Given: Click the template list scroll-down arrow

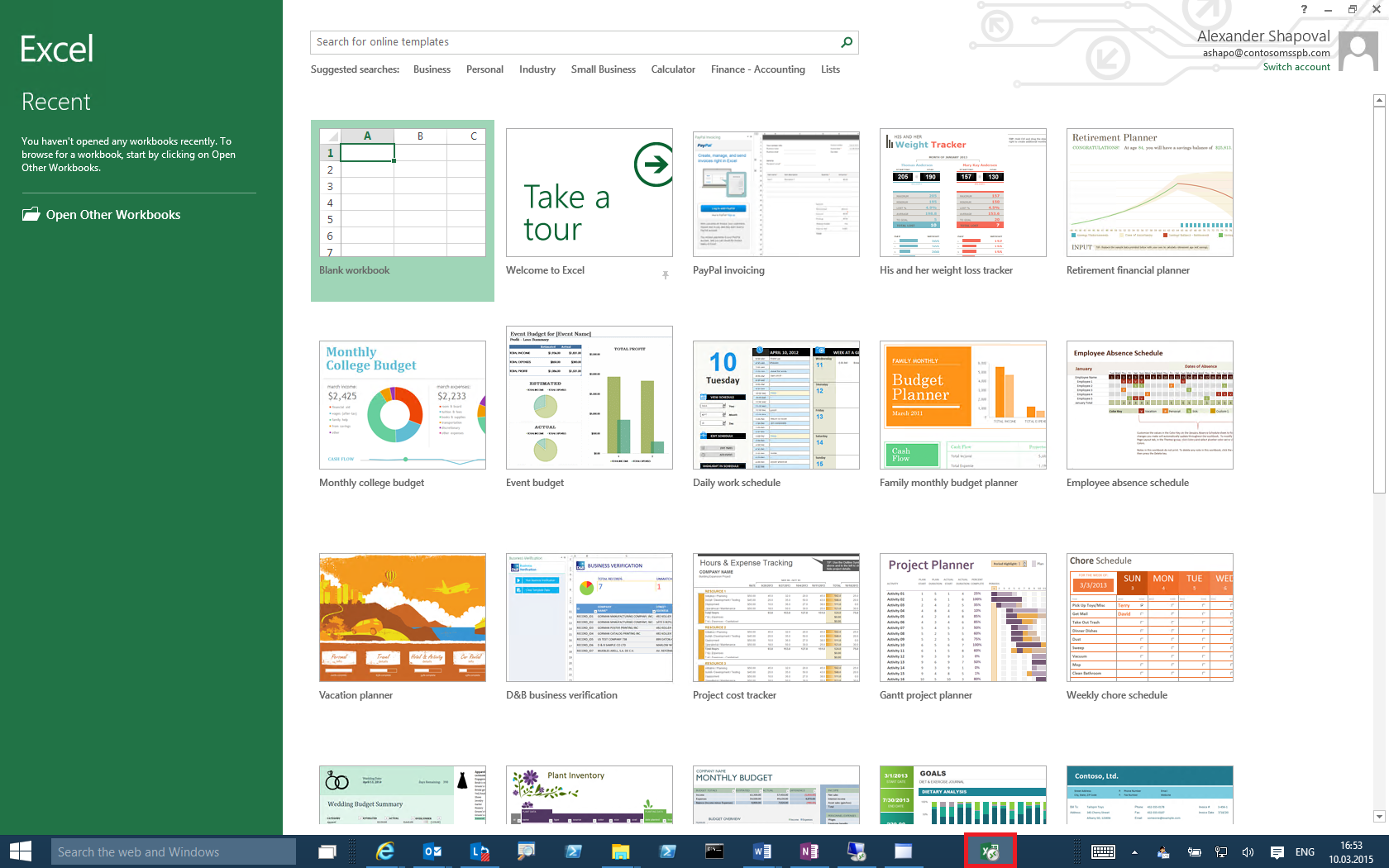Looking at the screenshot, I should point(1379,817).
